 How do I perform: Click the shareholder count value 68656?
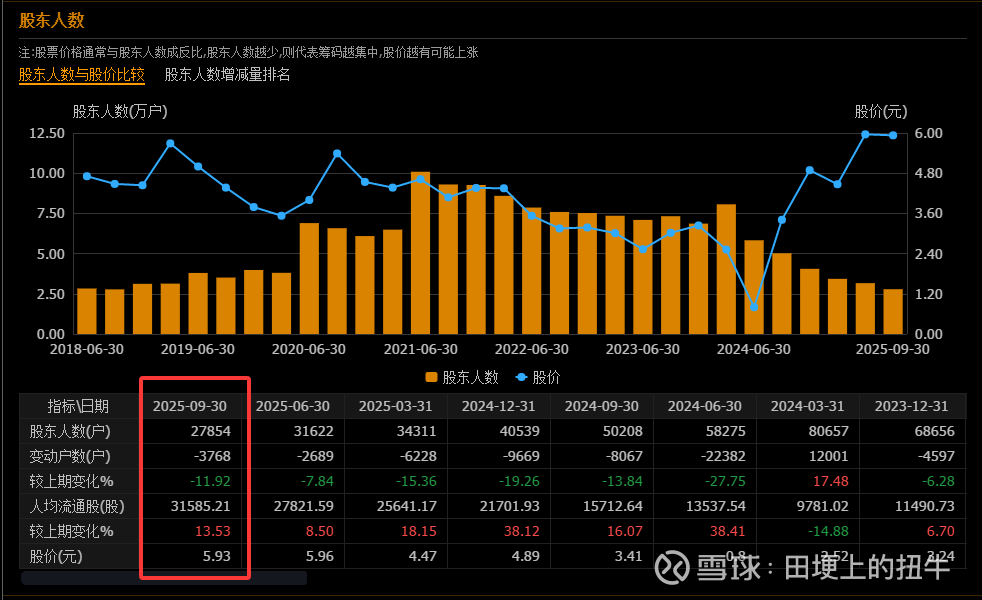click(x=934, y=431)
